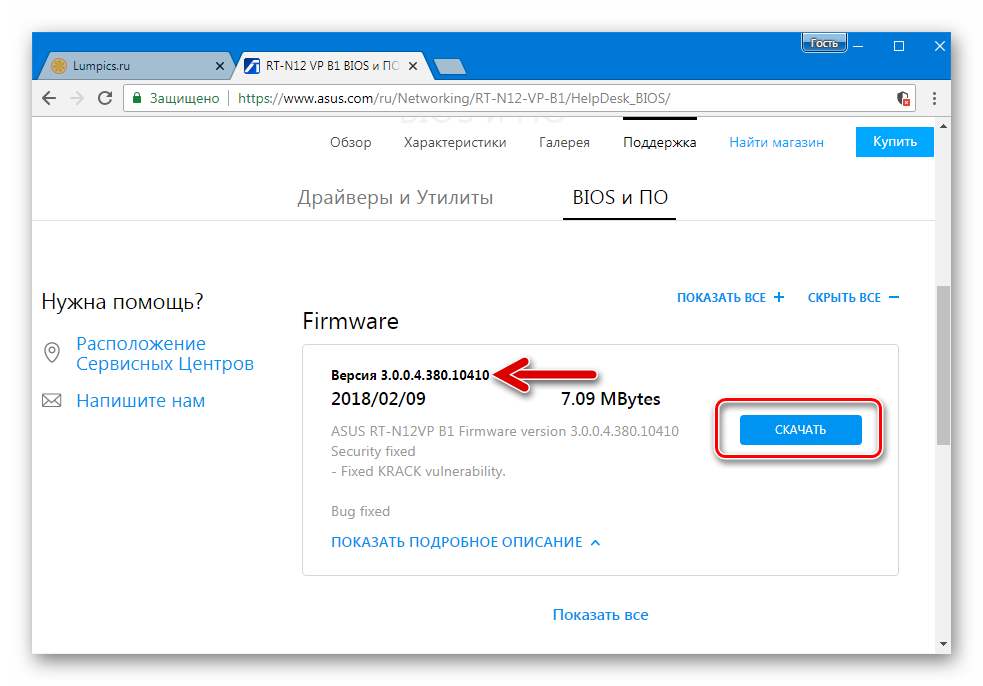Click the green padlock security icon
983x686 pixels.
point(137,98)
